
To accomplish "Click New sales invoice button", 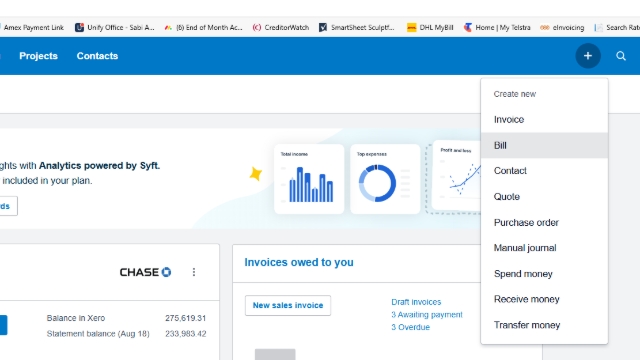I will pos(288,305).
